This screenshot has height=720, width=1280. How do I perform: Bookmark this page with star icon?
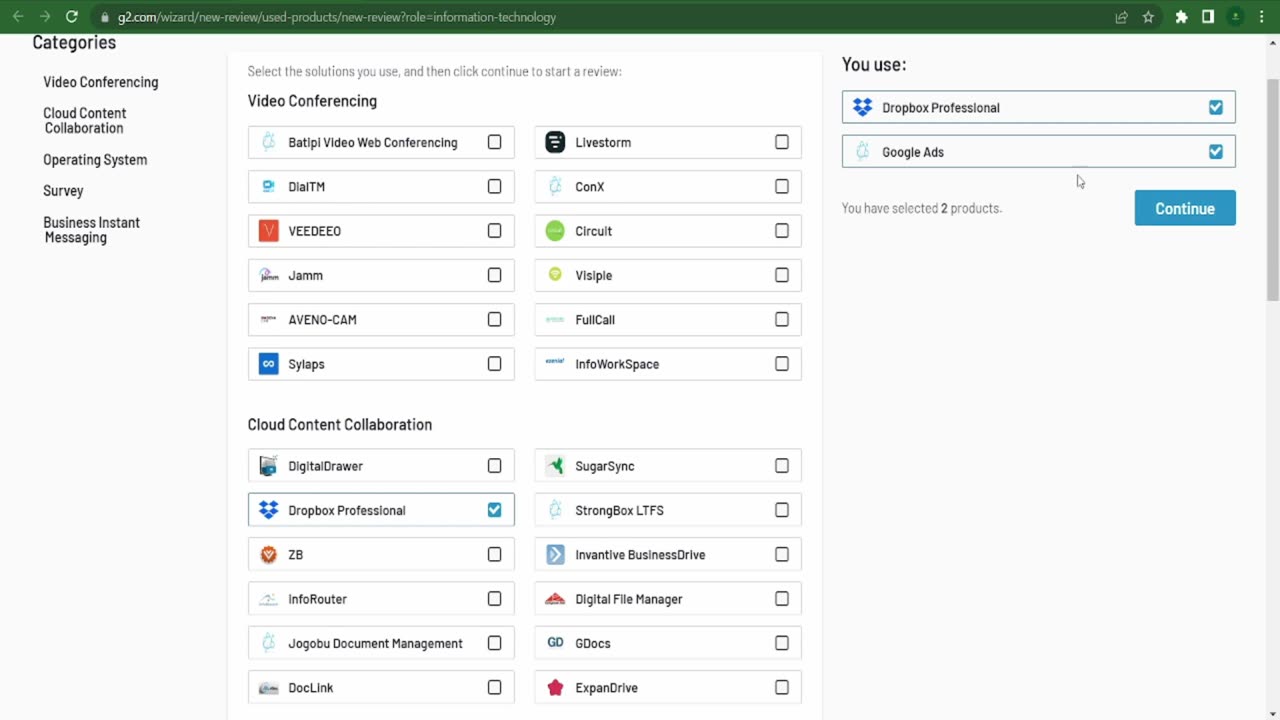1148,17
